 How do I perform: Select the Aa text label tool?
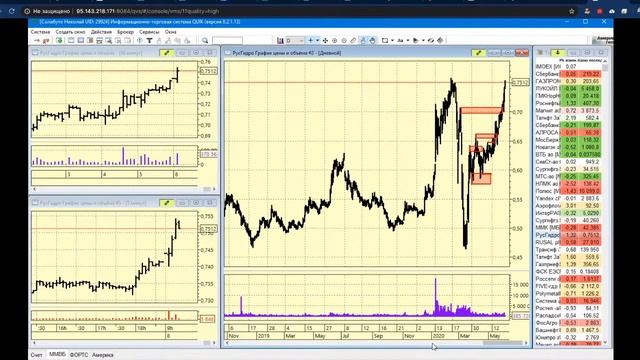[400, 40]
